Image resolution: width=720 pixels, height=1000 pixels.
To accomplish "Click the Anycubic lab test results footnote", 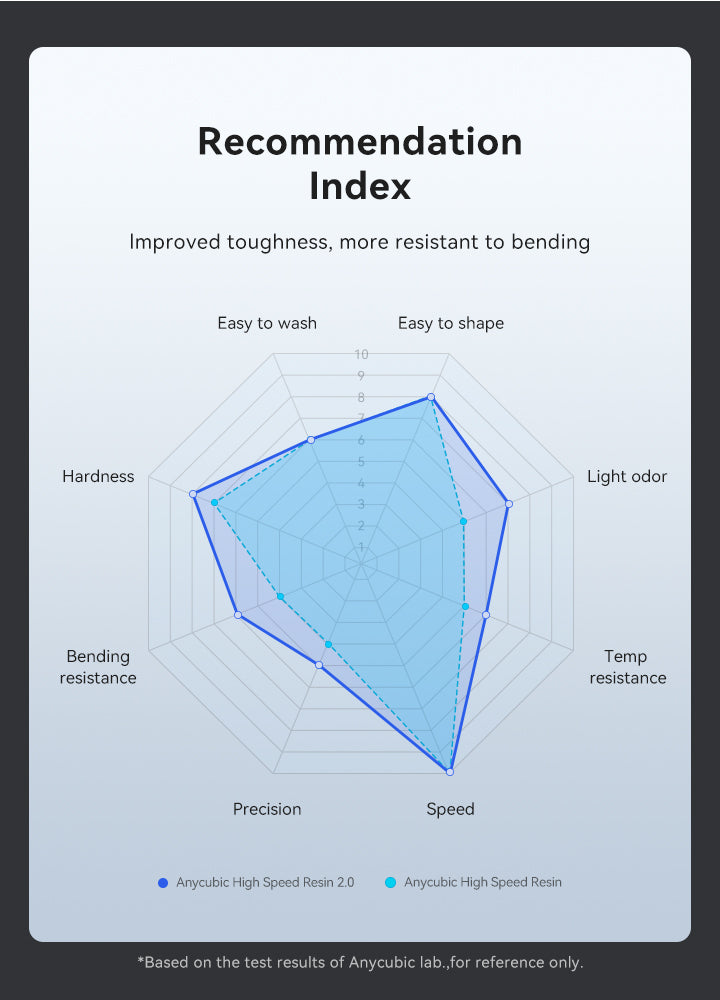I will tap(360, 962).
